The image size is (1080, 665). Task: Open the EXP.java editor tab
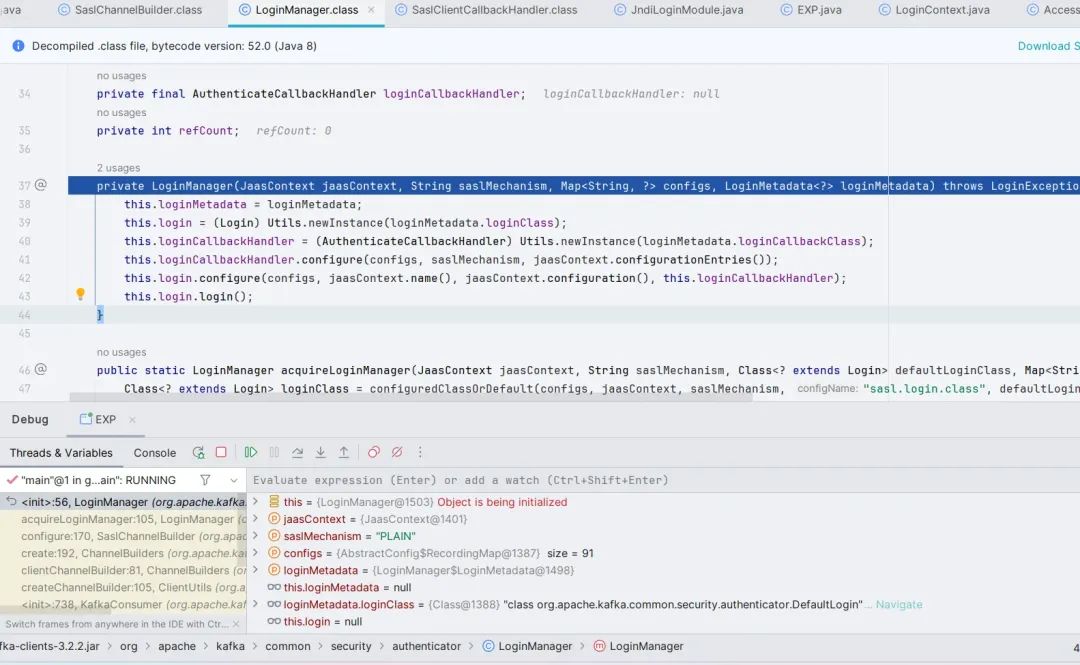pyautogui.click(x=811, y=10)
